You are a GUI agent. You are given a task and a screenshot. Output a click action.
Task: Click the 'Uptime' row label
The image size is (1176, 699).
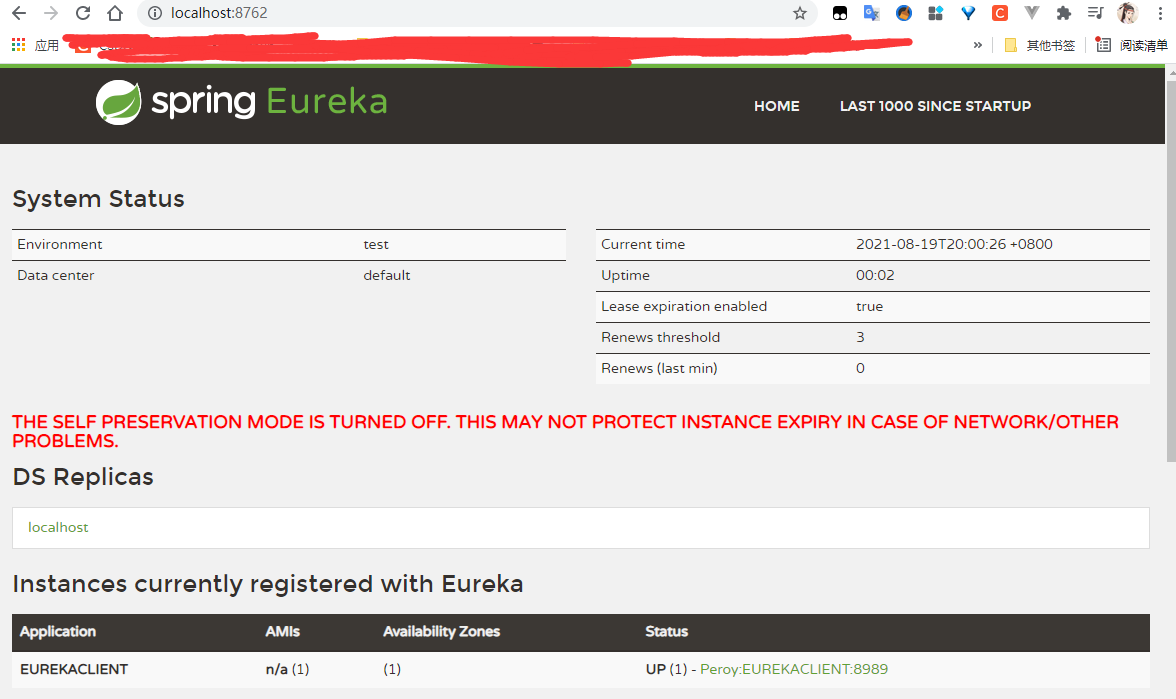point(625,275)
